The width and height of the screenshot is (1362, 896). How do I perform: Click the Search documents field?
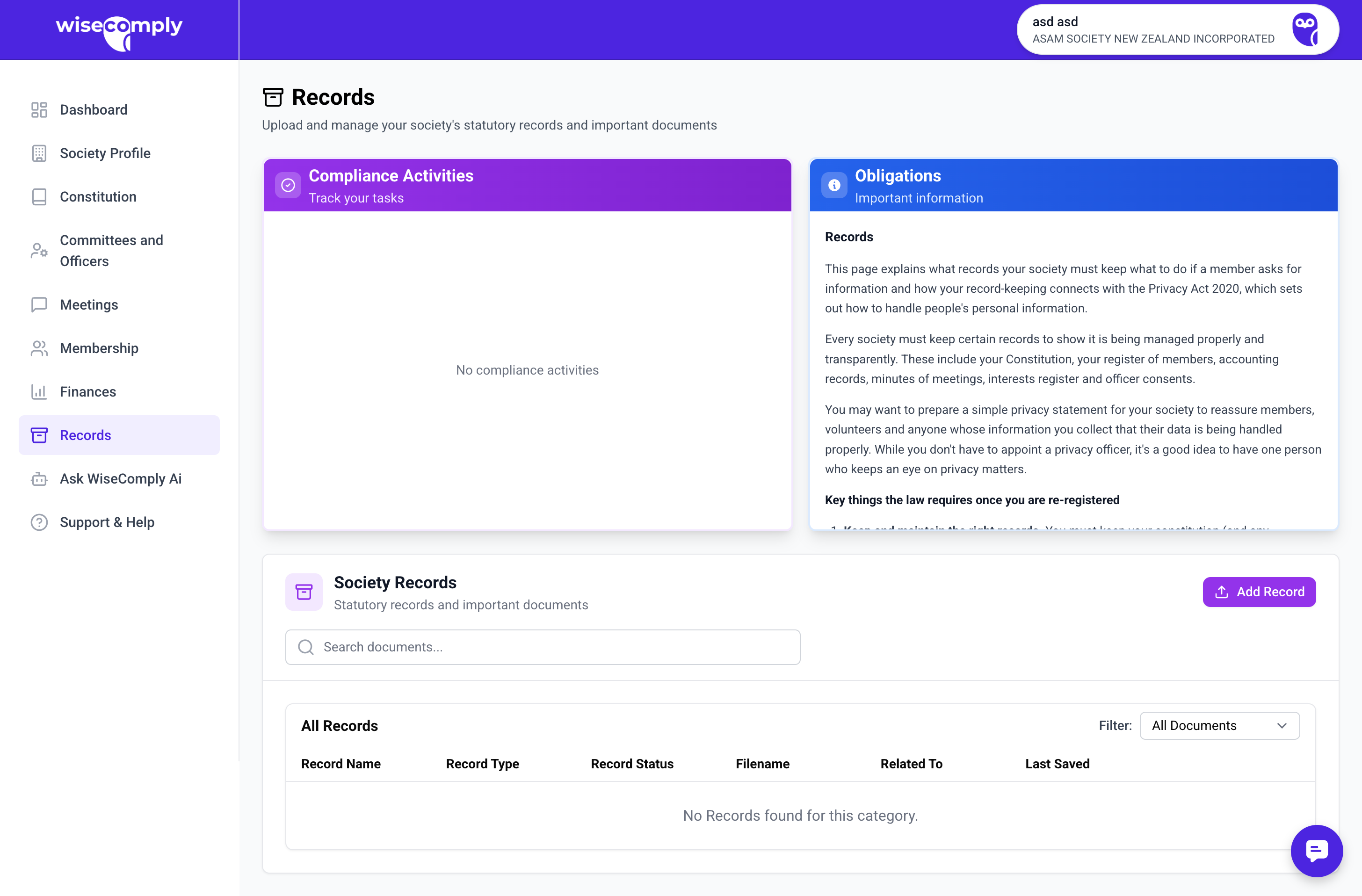point(543,647)
